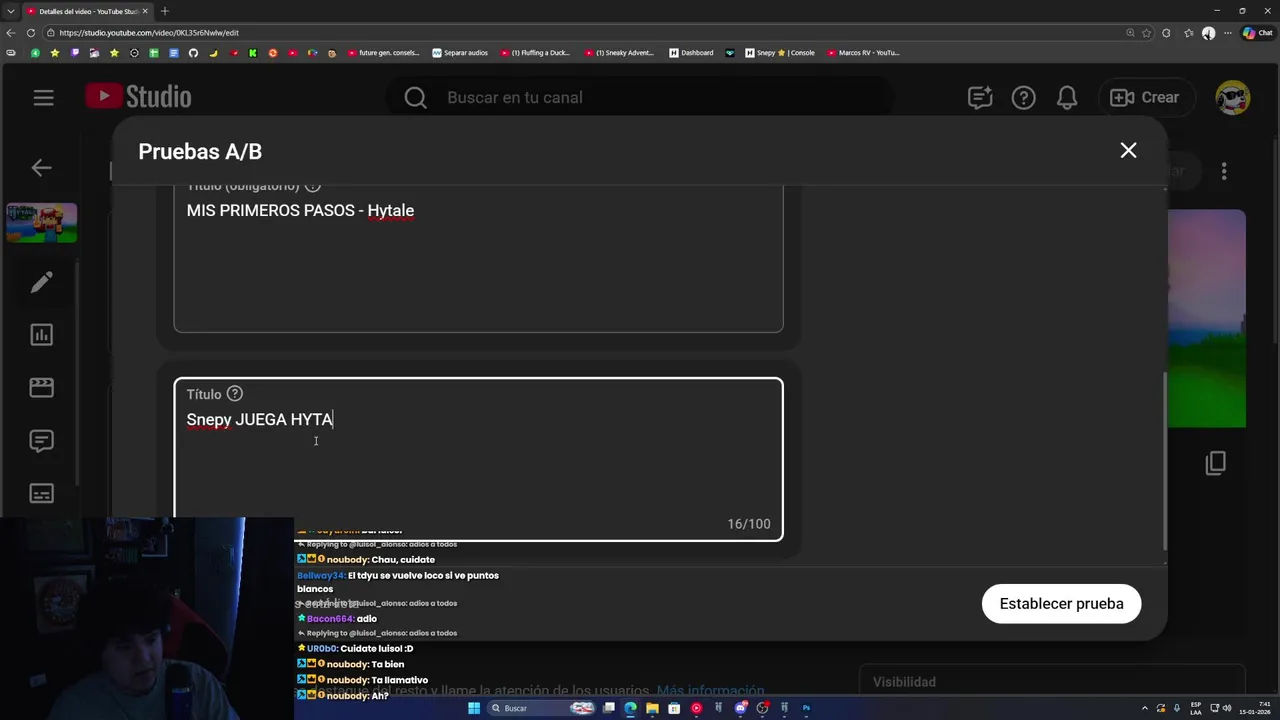Click the browser address bar URL
Image resolution: width=1280 pixels, height=720 pixels.
[148, 32]
